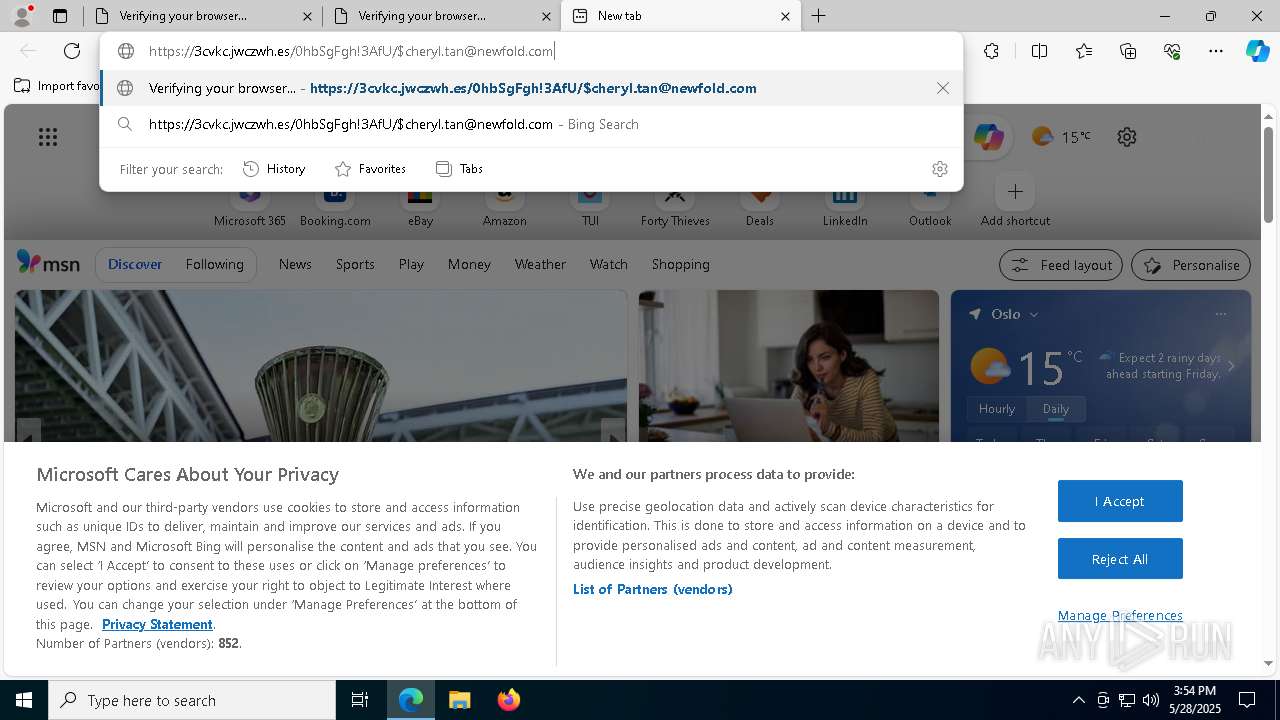Open search filter settings gear
The width and height of the screenshot is (1280, 720).
[939, 169]
